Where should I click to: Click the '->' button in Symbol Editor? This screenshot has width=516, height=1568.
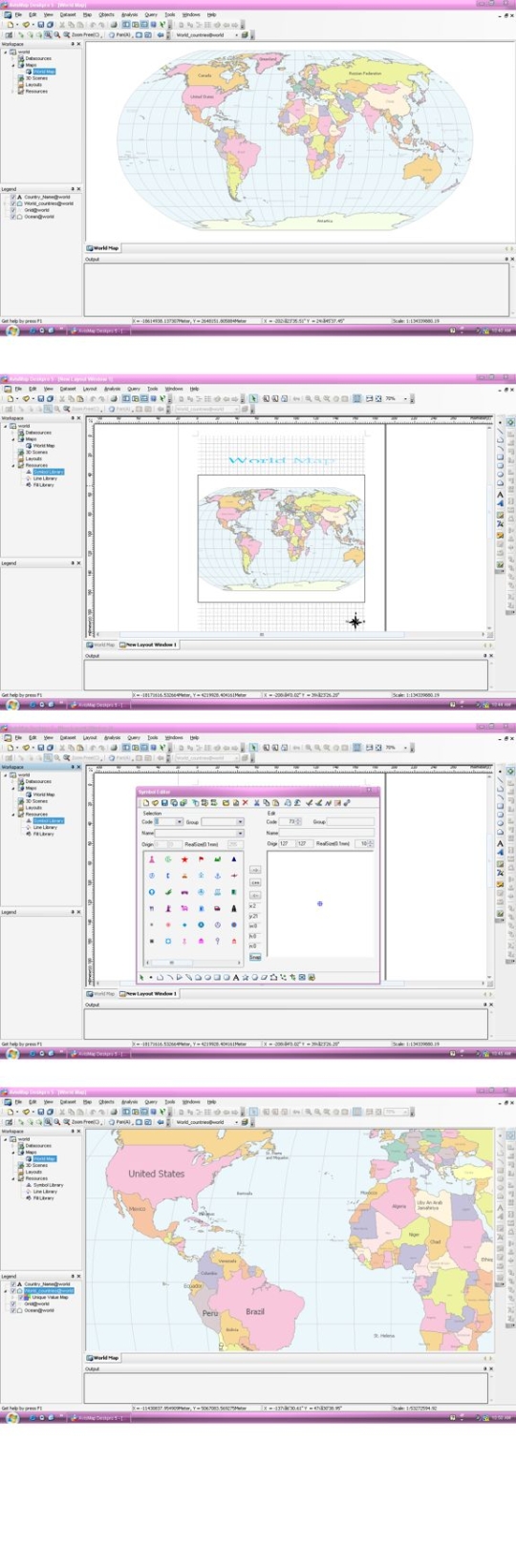255,870
